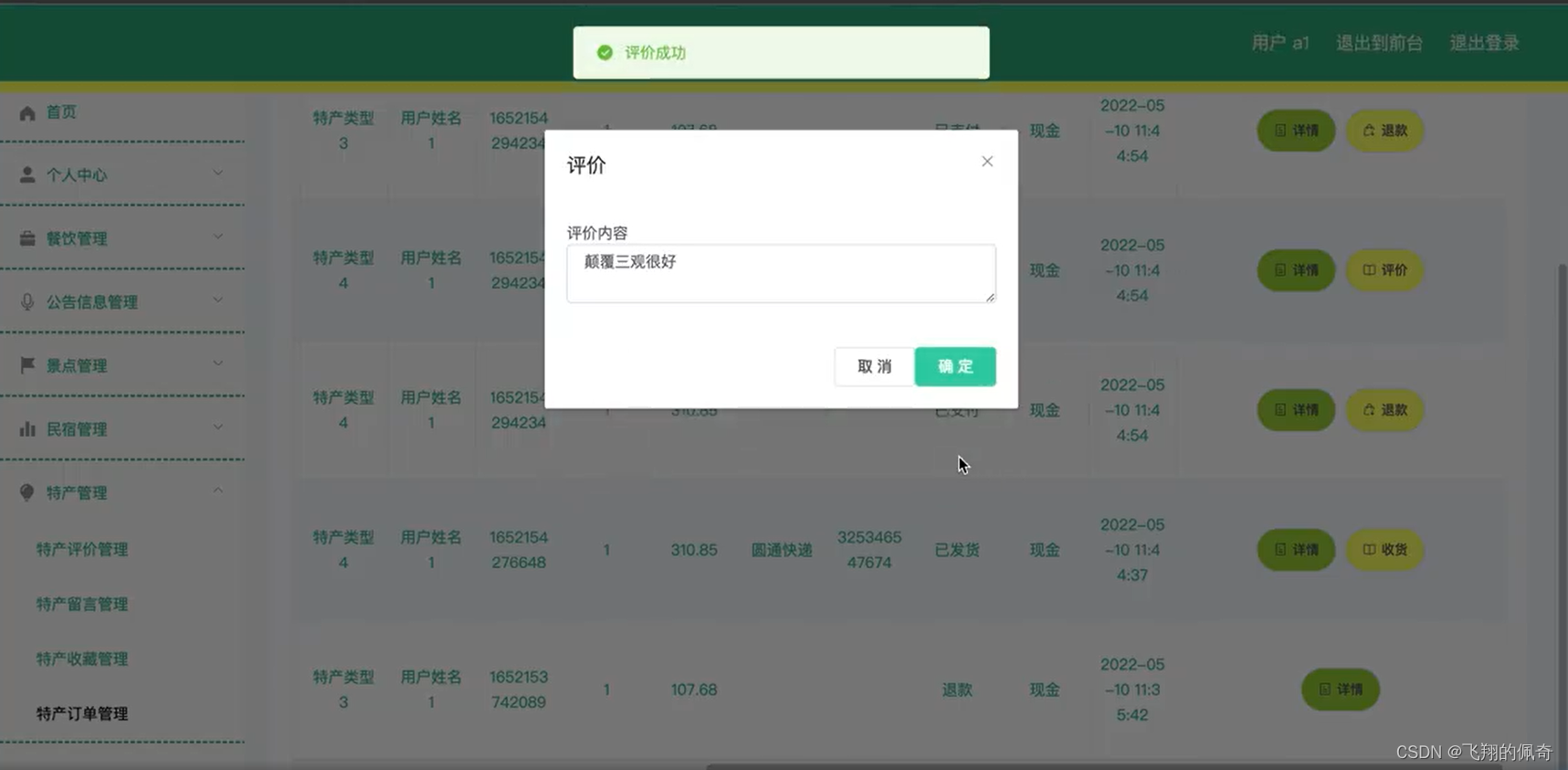Click 详情 button in the 退款 status row

[x=1340, y=690]
